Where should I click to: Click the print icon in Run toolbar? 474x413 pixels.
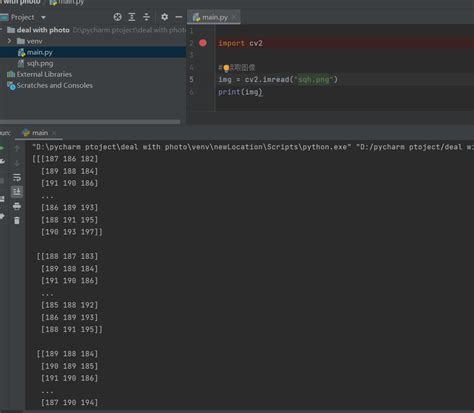click(17, 206)
